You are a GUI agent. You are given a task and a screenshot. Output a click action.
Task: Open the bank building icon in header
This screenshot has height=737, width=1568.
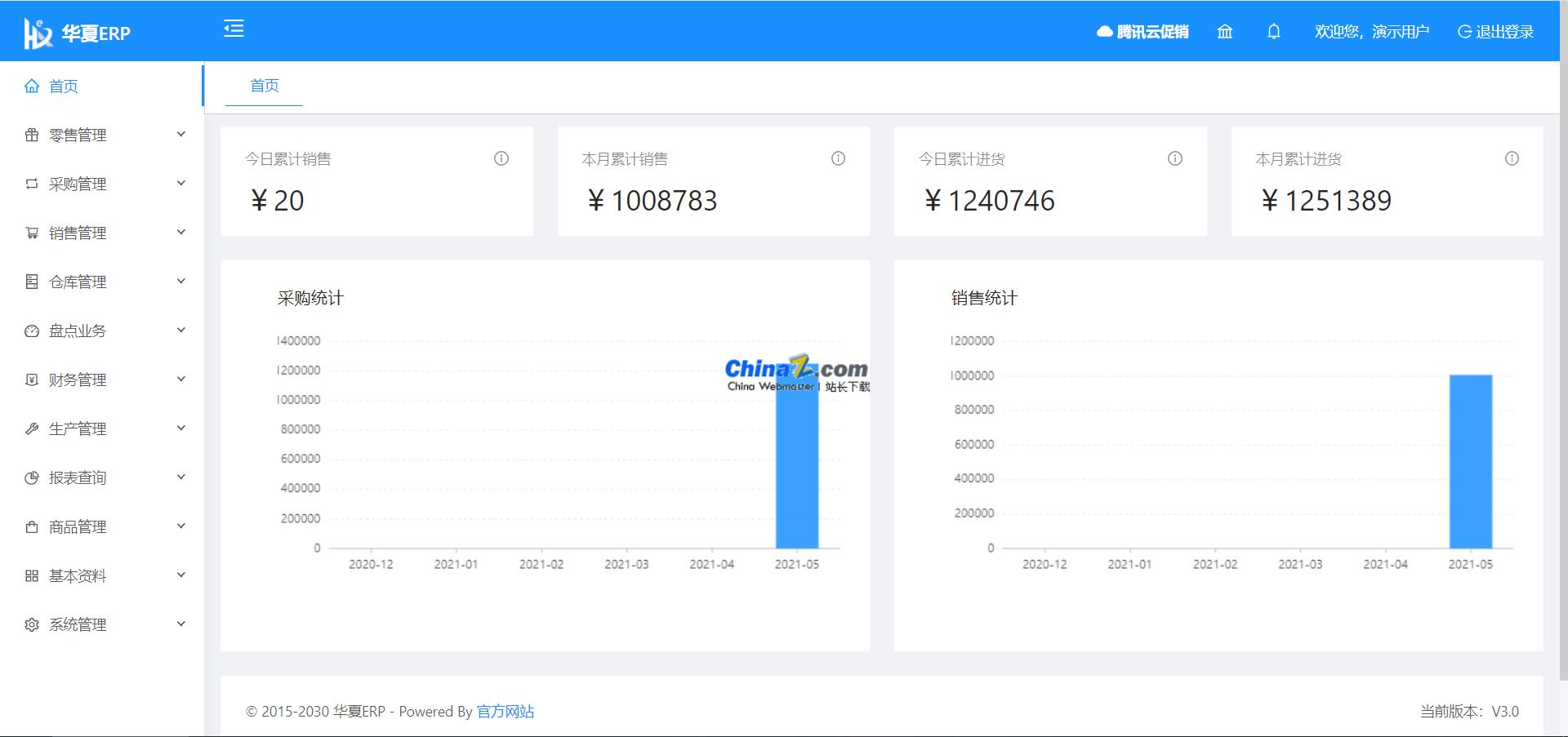pyautogui.click(x=1225, y=32)
